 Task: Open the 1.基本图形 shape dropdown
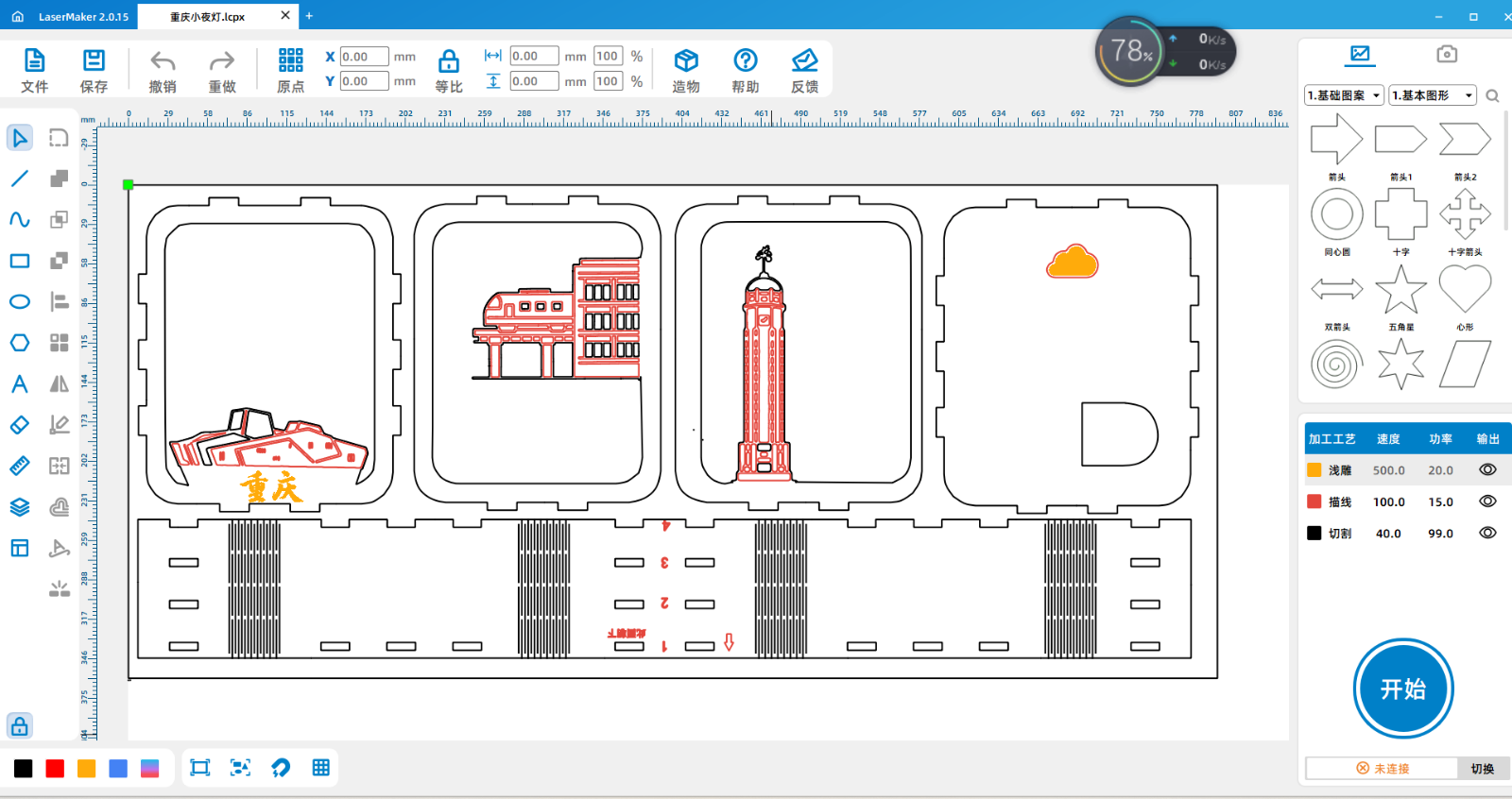[1433, 95]
